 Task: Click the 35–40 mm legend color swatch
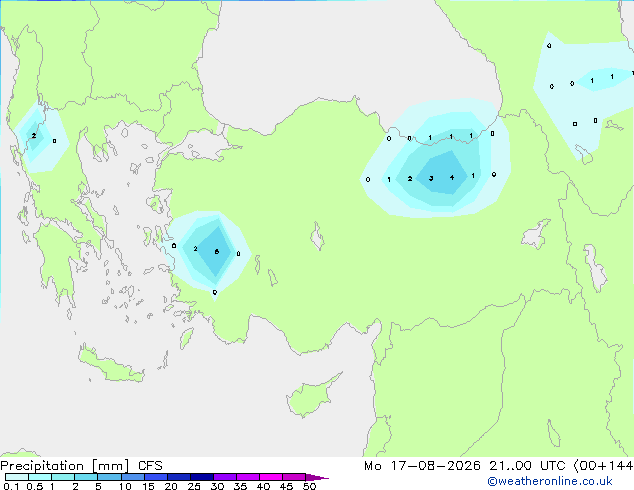[x=247, y=477]
